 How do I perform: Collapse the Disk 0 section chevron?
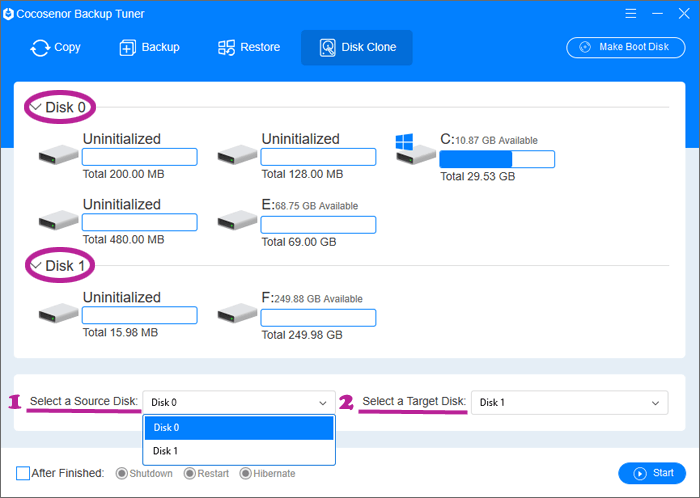coord(36,107)
